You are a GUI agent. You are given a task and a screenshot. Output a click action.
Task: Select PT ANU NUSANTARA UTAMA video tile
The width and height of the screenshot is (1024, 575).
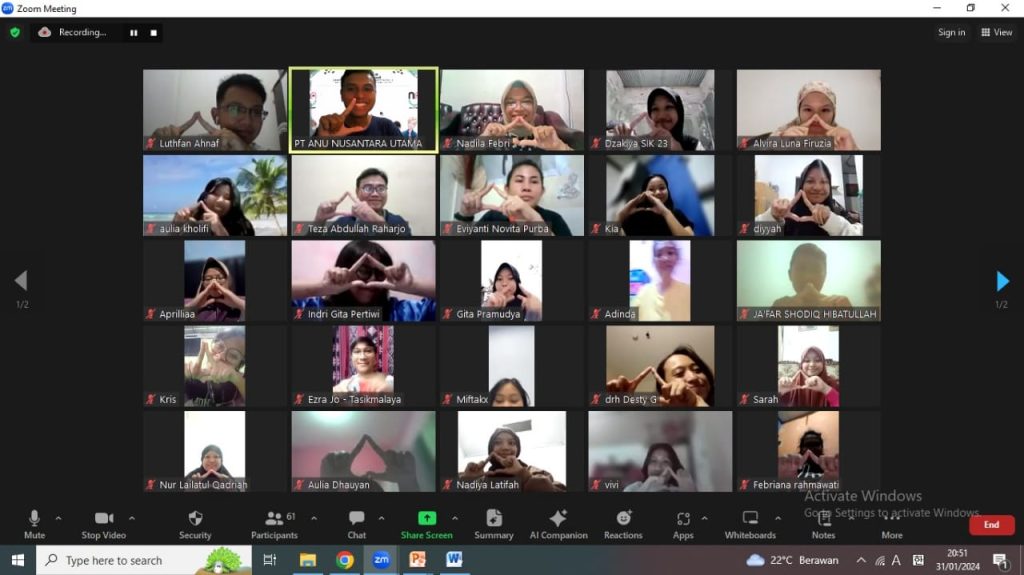[364, 110]
